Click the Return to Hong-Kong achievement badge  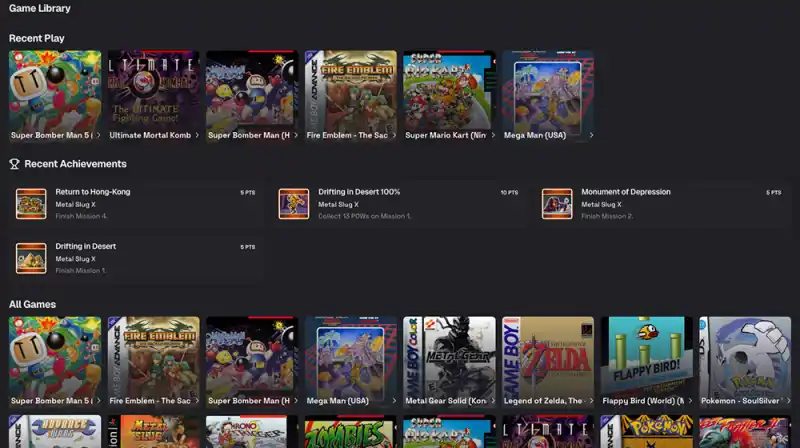[31, 204]
